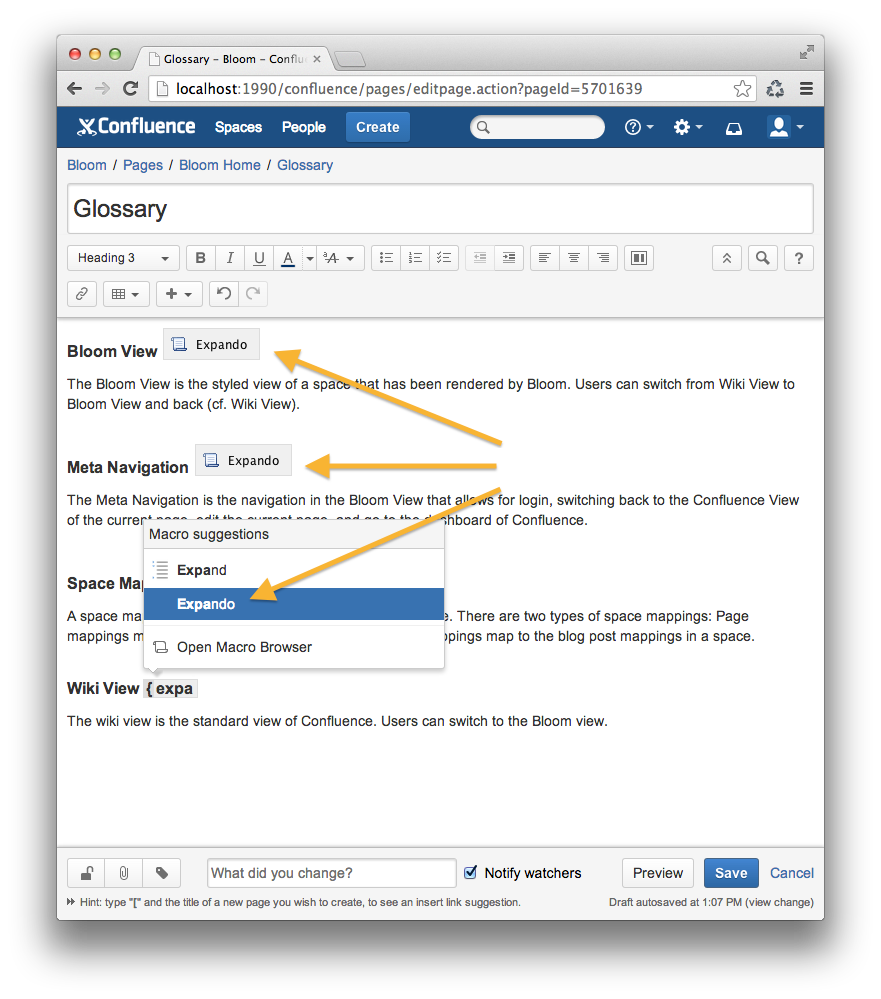
Task: Undo the last edit
Action: tap(224, 294)
